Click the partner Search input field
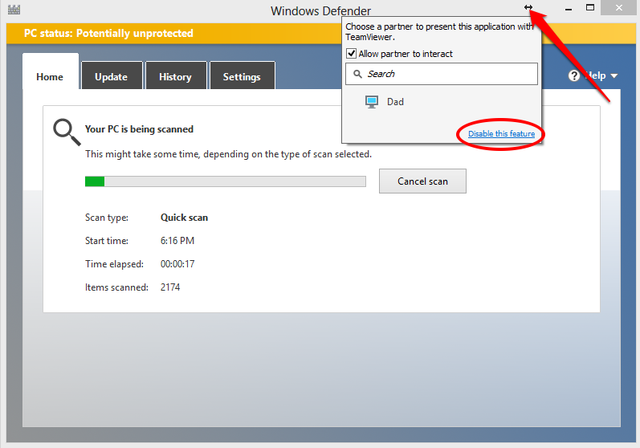Screen dimensions: 640x448 (x=441, y=74)
